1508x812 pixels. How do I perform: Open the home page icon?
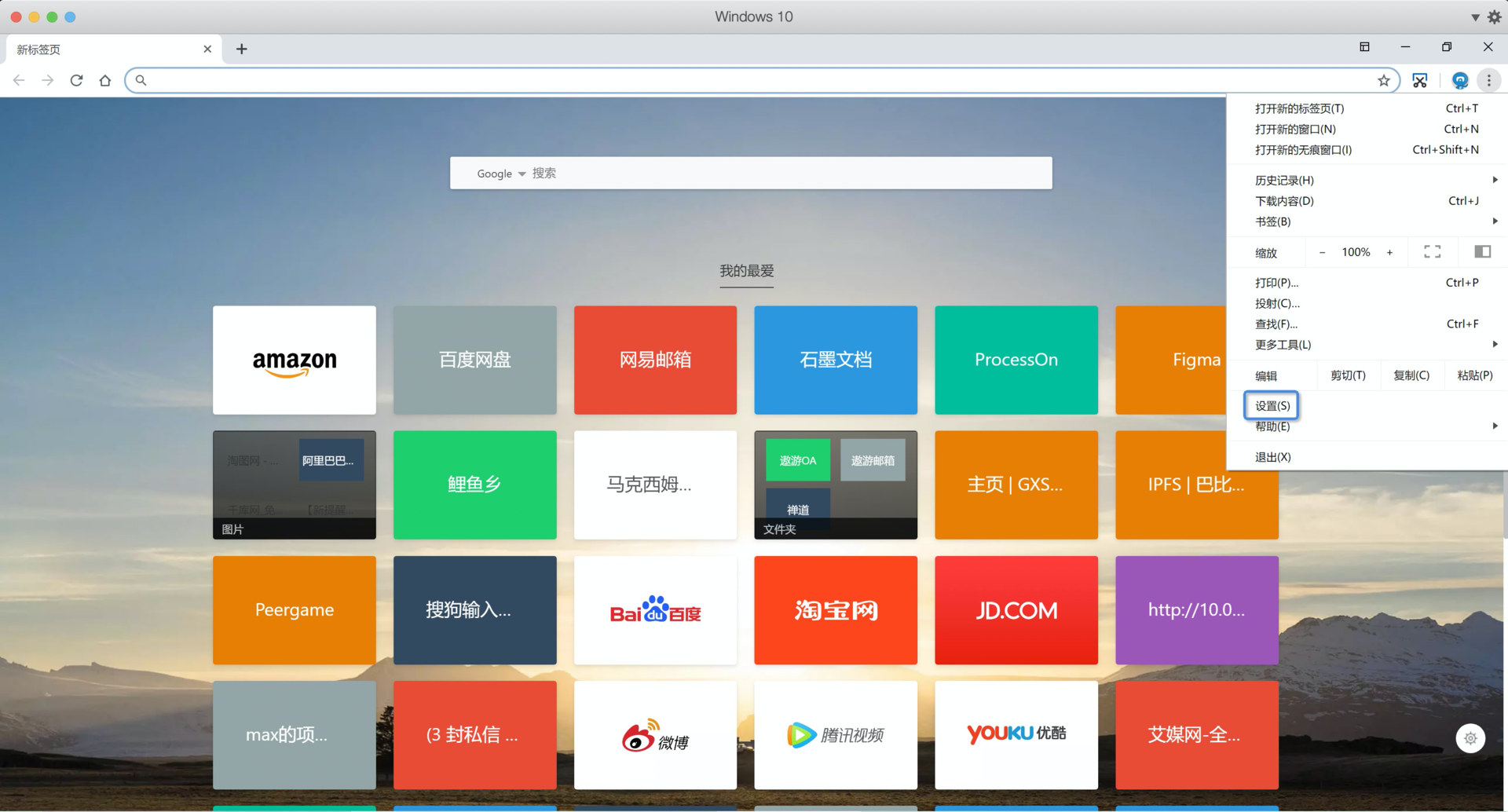pyautogui.click(x=105, y=80)
